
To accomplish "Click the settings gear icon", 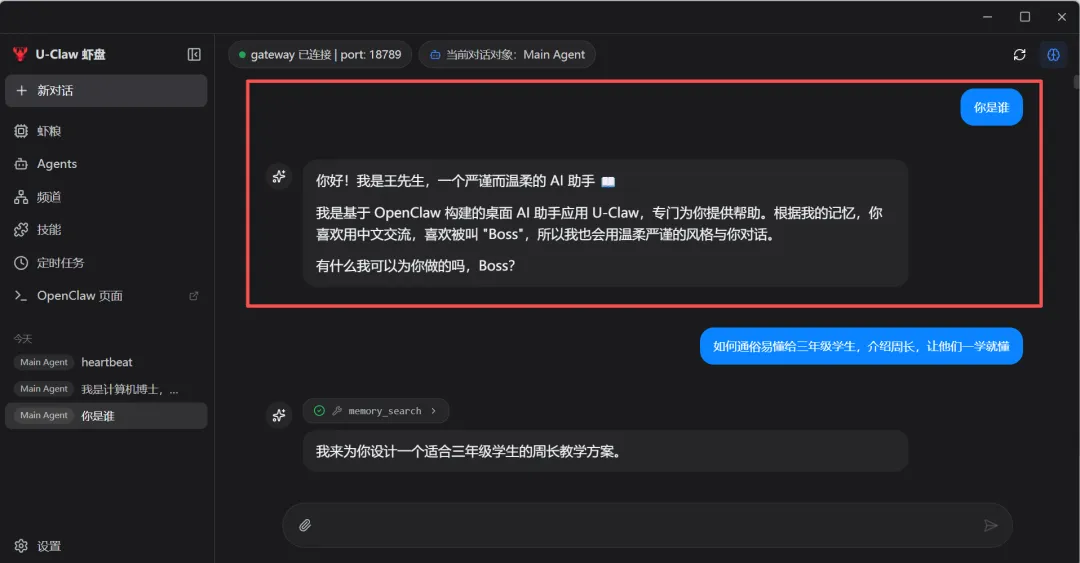I will 21,546.
